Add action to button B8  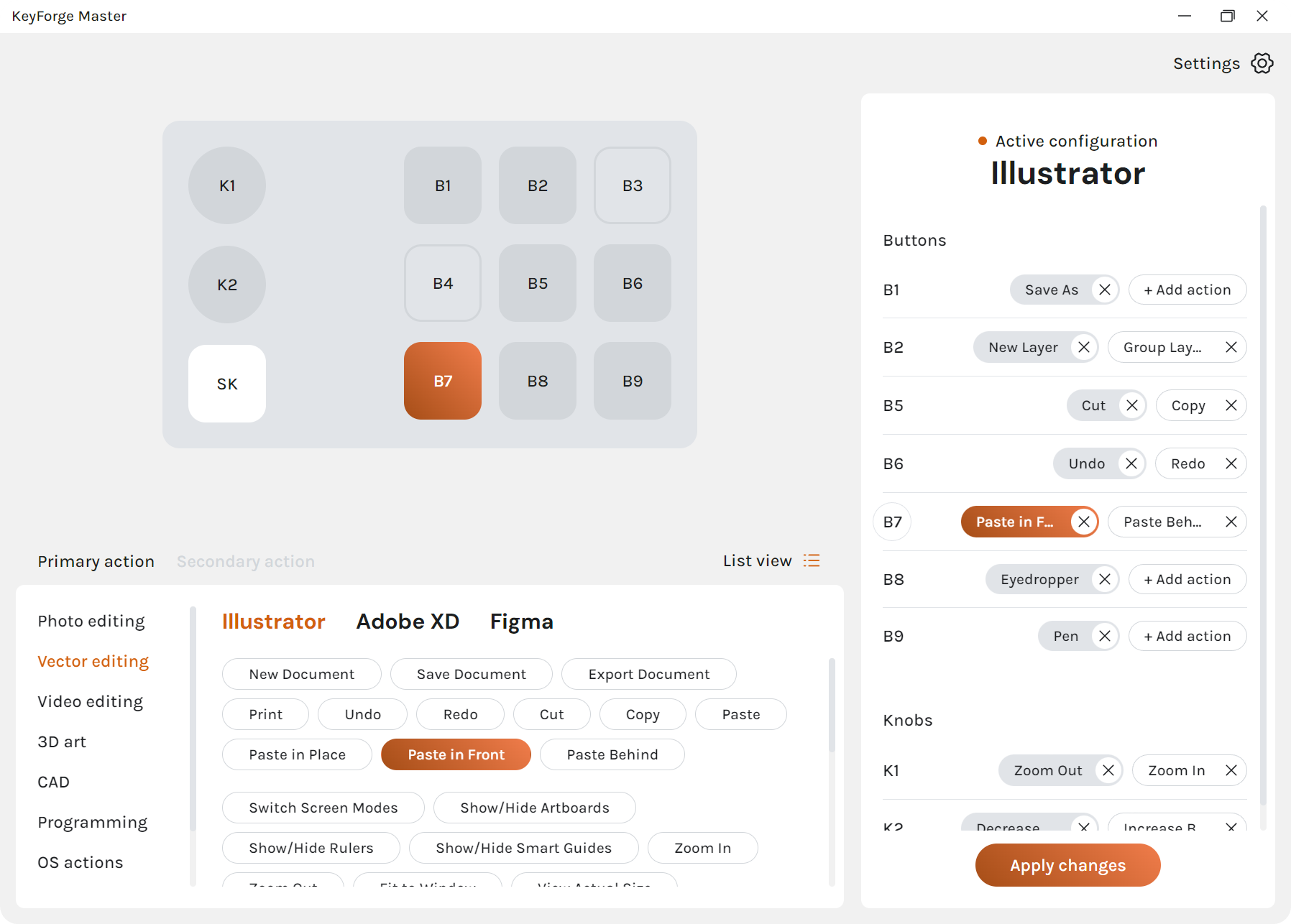pos(1187,579)
